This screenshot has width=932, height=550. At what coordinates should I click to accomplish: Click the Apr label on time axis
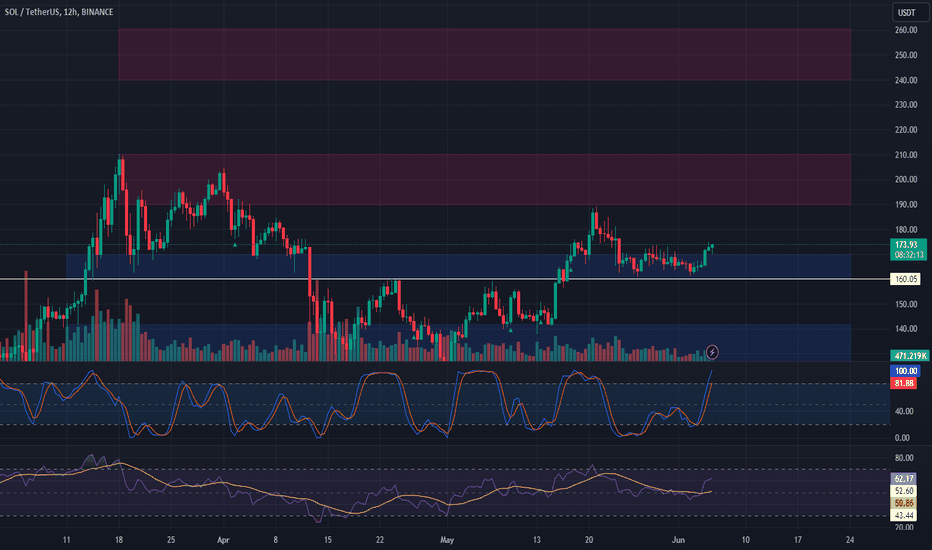point(223,540)
